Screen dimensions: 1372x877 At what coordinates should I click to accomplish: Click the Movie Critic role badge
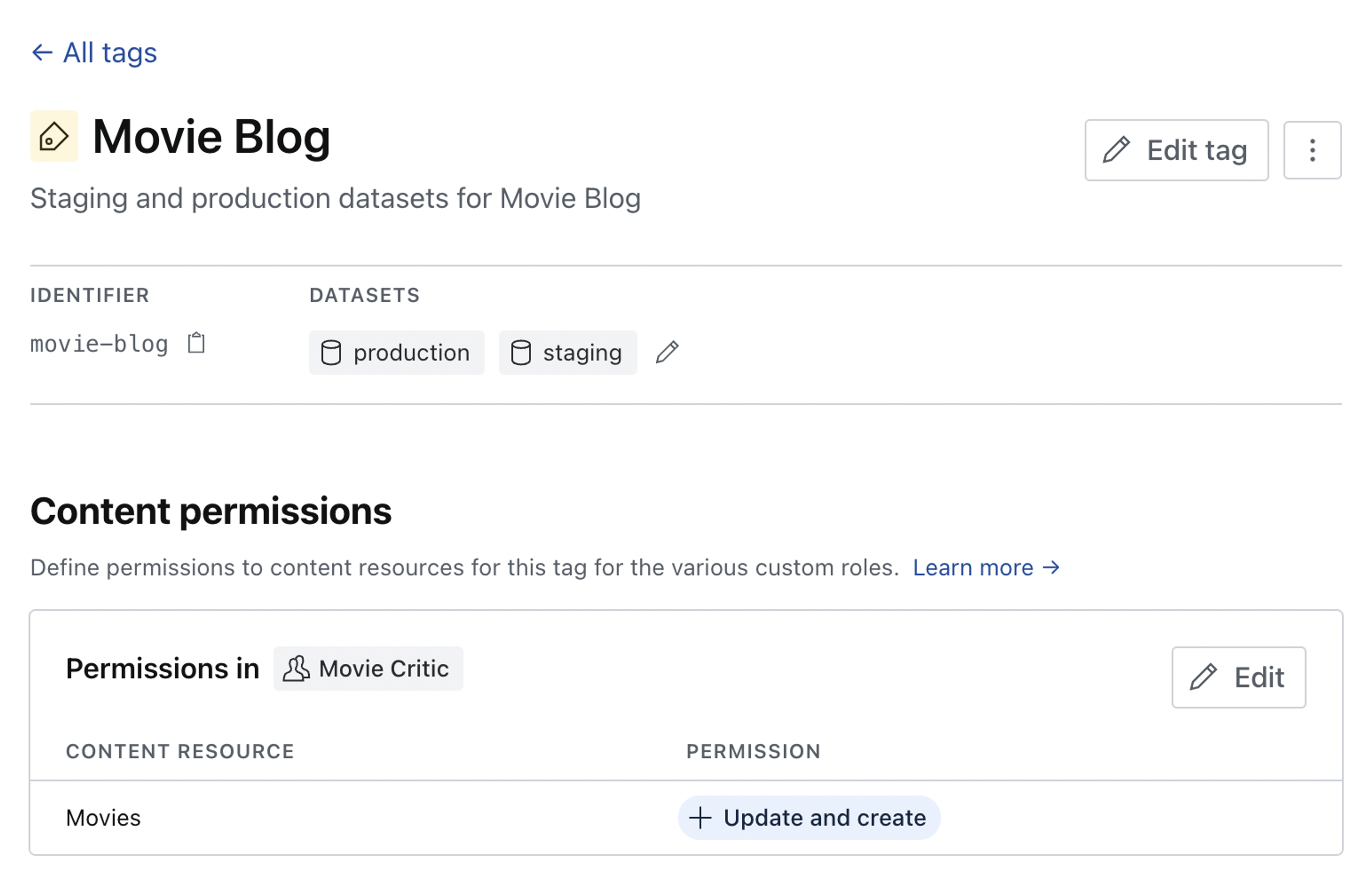368,669
